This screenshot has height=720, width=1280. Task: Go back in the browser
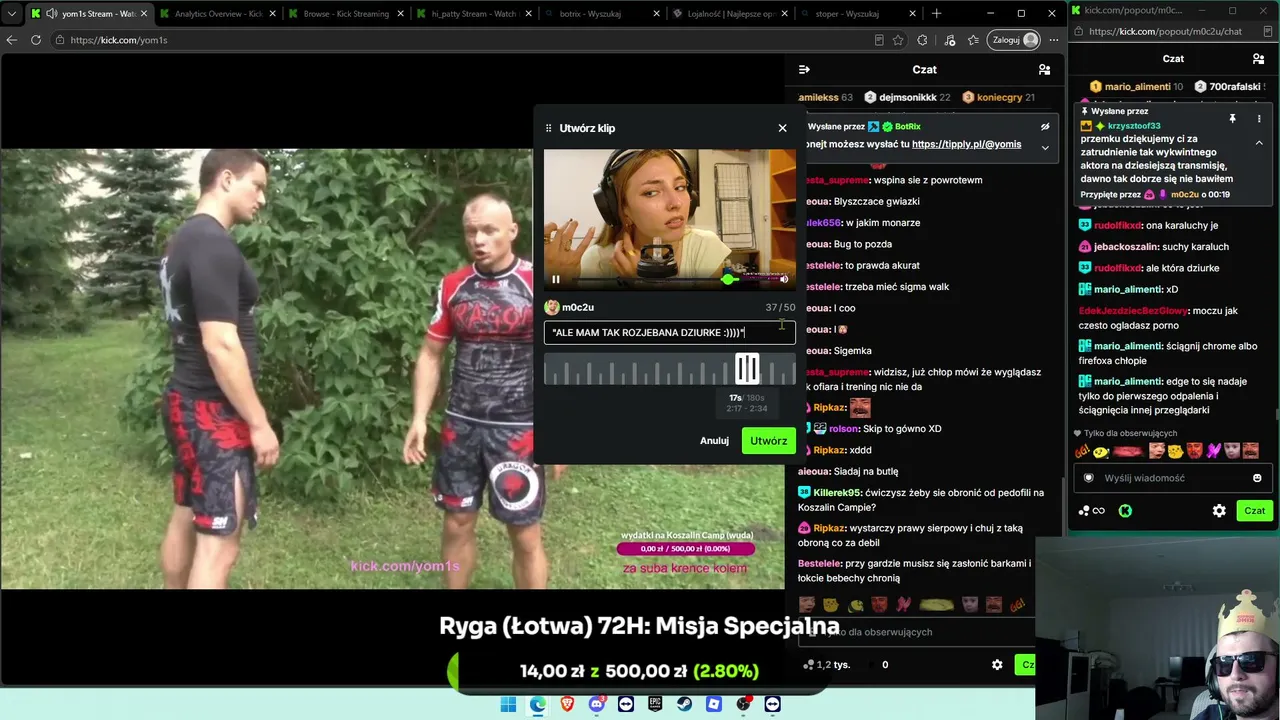tap(12, 40)
